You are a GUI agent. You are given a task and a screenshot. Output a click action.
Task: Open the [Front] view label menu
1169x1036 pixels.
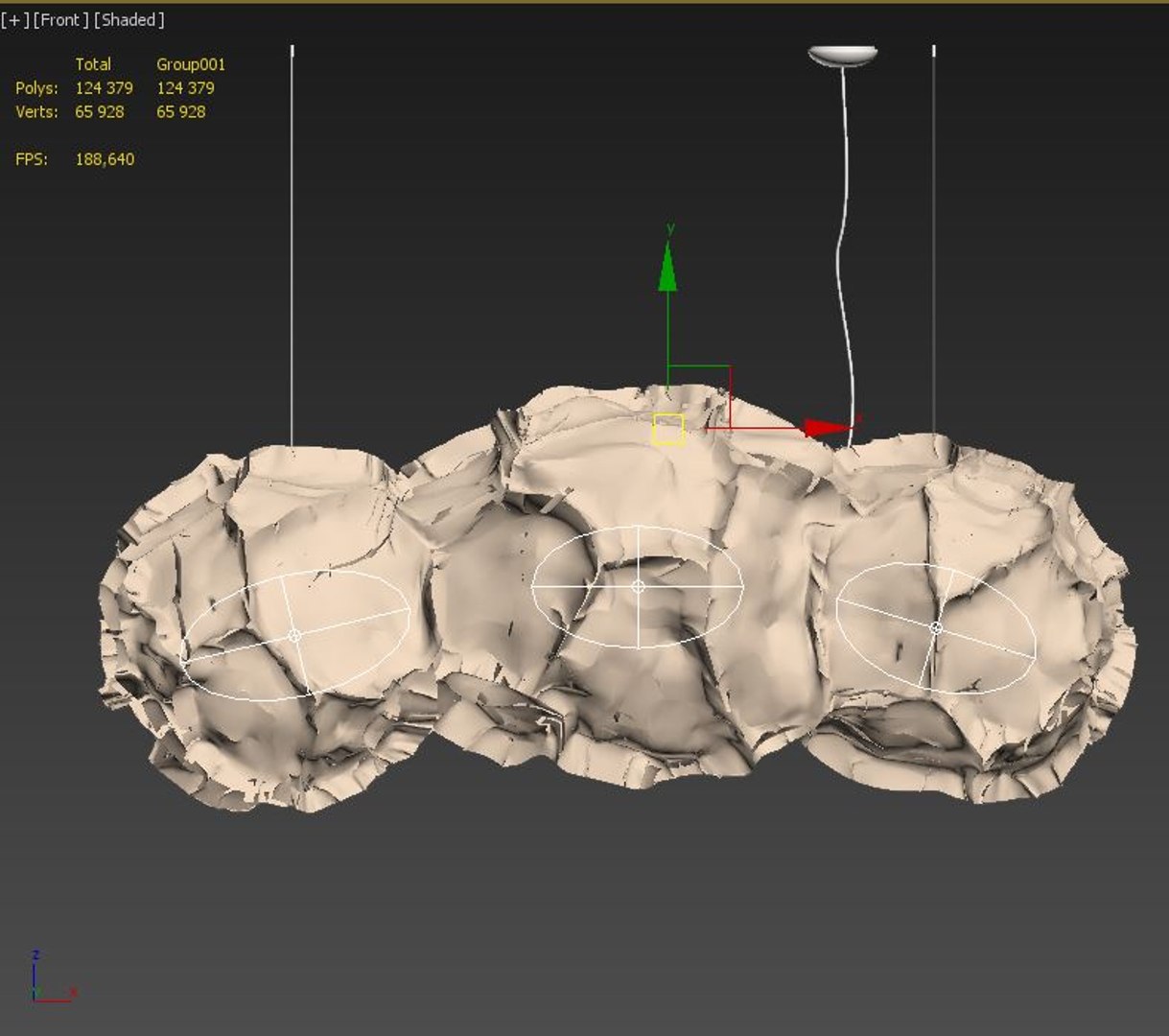61,20
